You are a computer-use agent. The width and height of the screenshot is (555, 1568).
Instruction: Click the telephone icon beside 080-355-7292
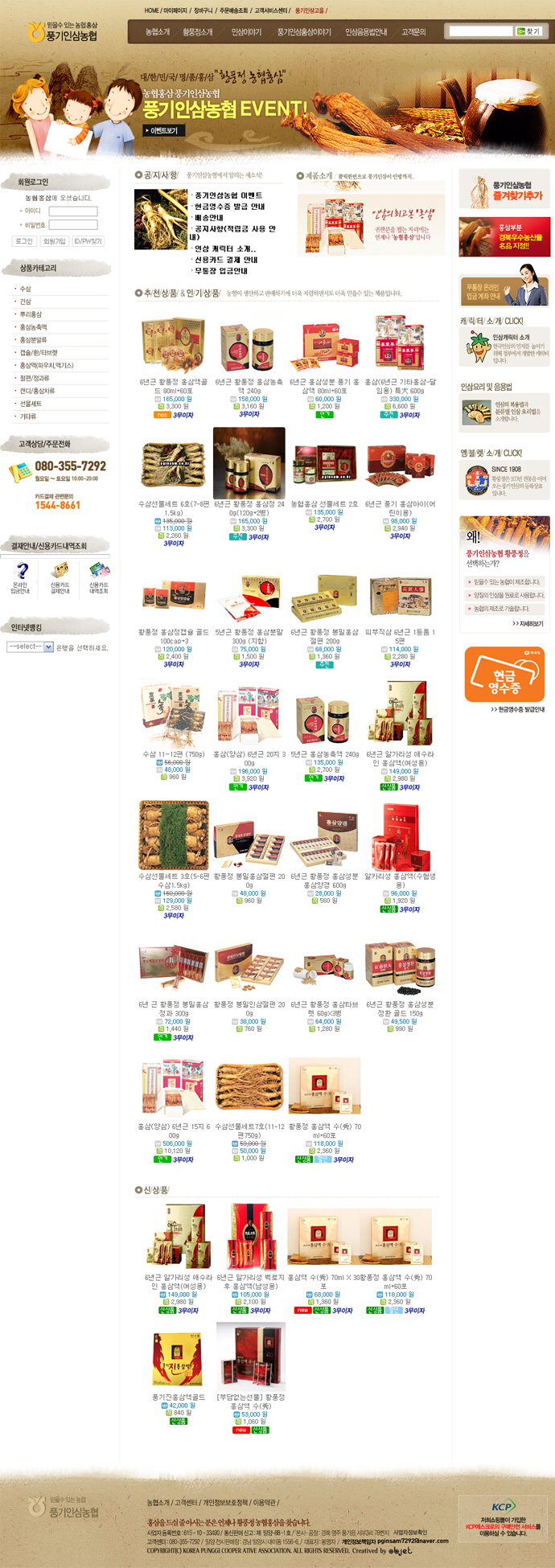(x=21, y=472)
